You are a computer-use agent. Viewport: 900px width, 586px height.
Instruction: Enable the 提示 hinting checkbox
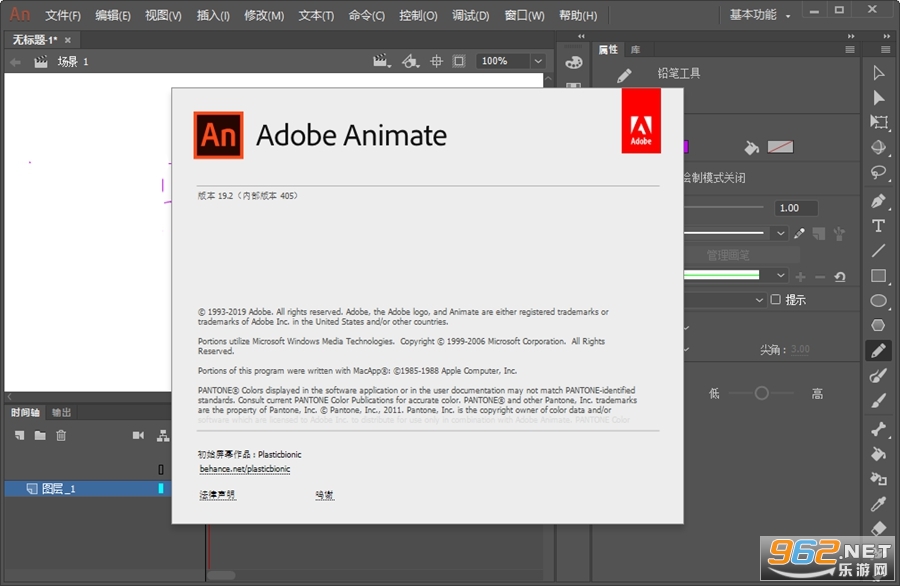775,300
